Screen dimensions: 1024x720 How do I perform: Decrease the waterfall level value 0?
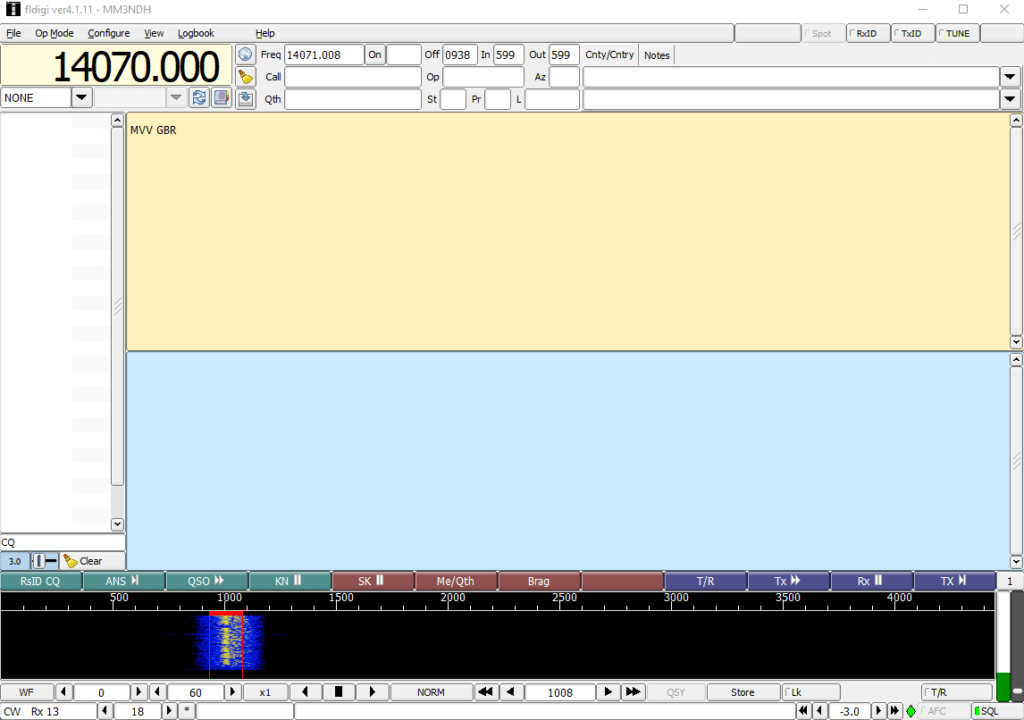click(x=63, y=692)
